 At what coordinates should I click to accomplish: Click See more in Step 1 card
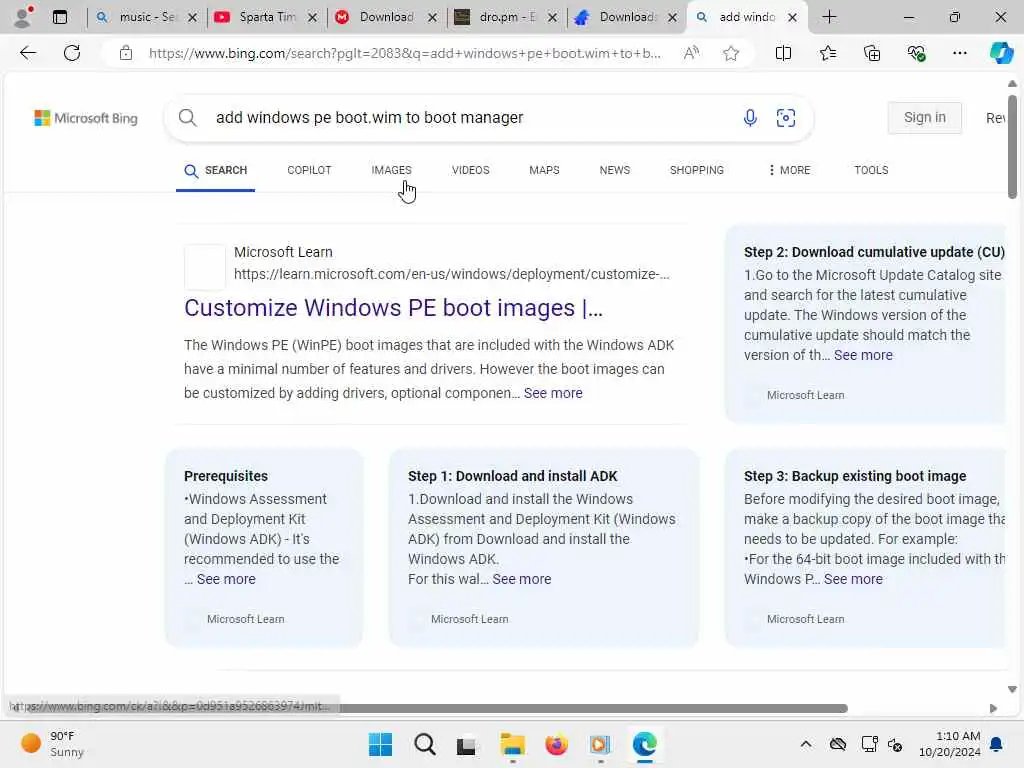pos(521,579)
